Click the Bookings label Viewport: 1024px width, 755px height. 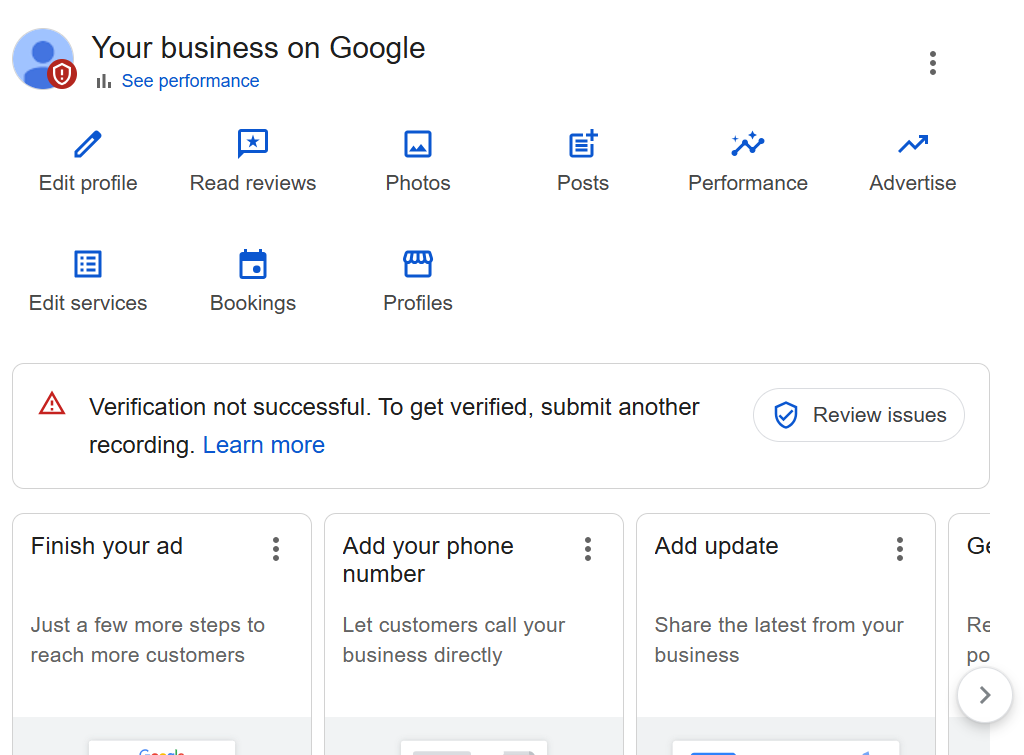(253, 303)
